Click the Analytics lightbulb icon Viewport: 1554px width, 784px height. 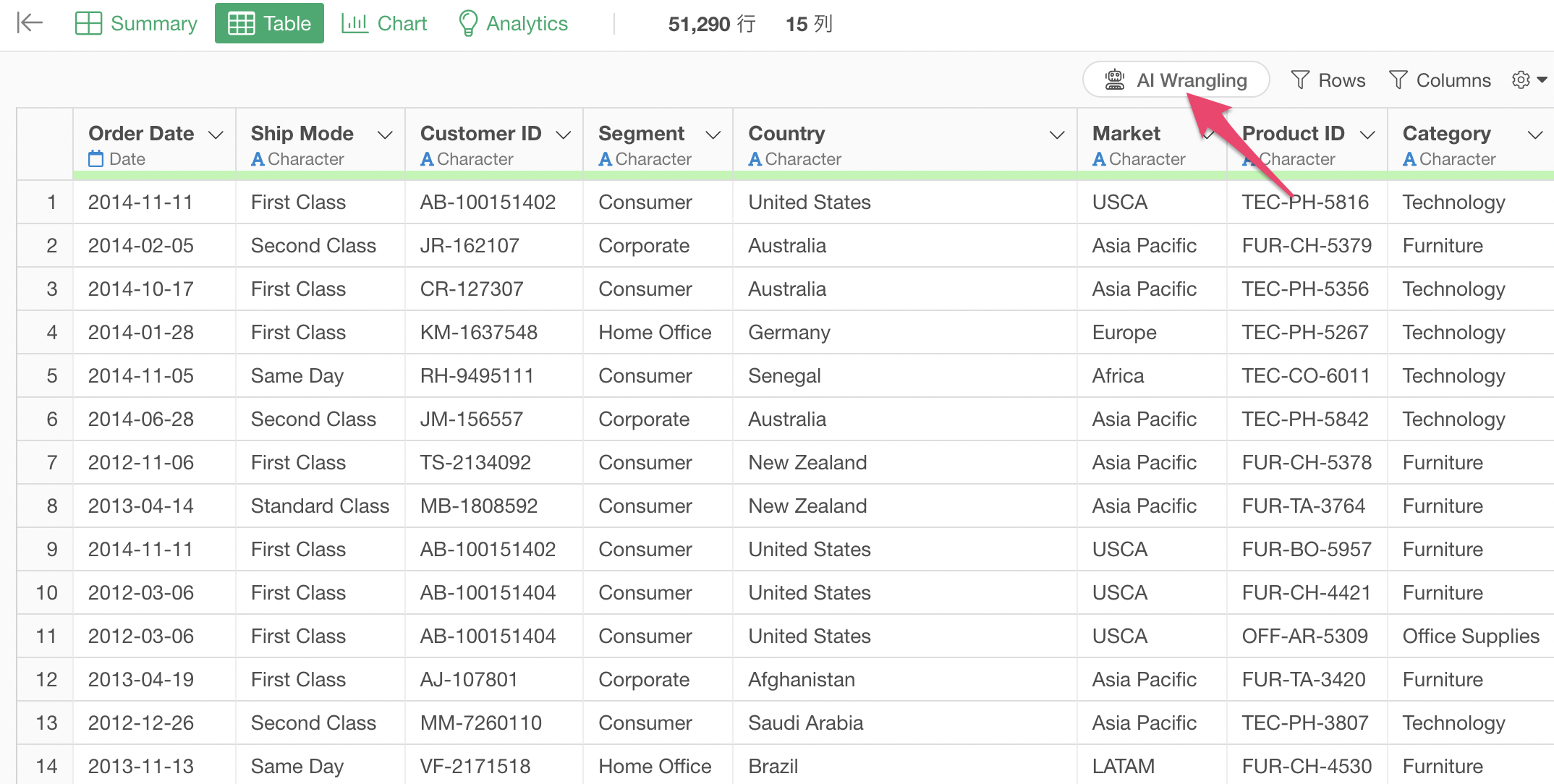point(468,23)
